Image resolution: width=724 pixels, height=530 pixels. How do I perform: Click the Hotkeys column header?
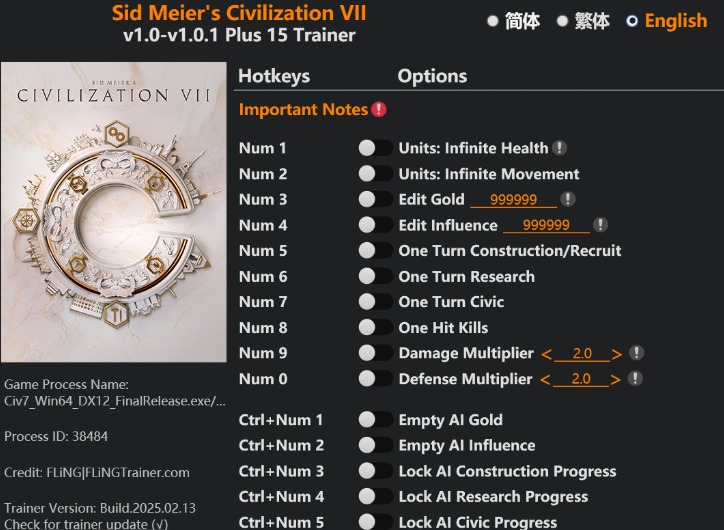pos(274,76)
